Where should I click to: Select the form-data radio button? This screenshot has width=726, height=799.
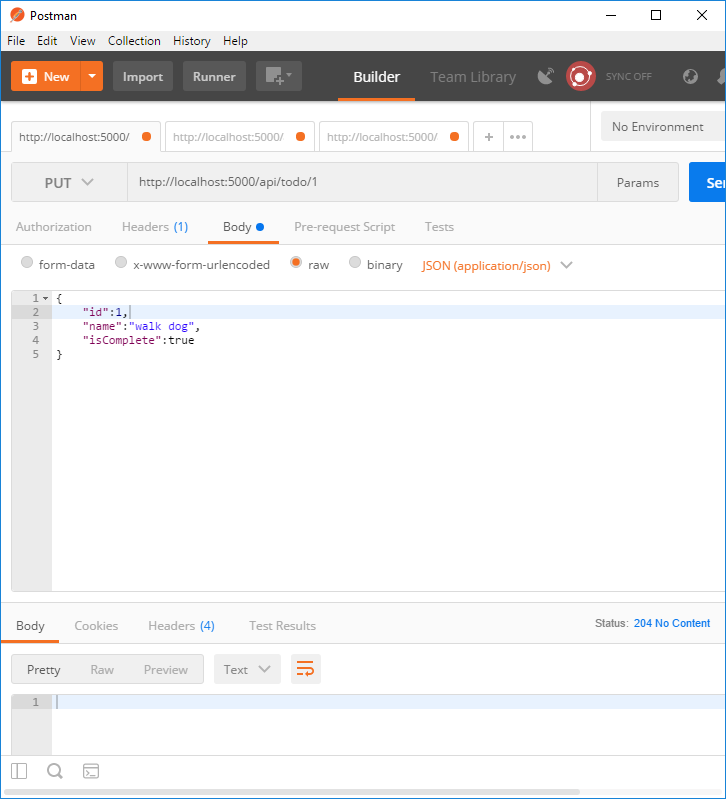click(27, 262)
